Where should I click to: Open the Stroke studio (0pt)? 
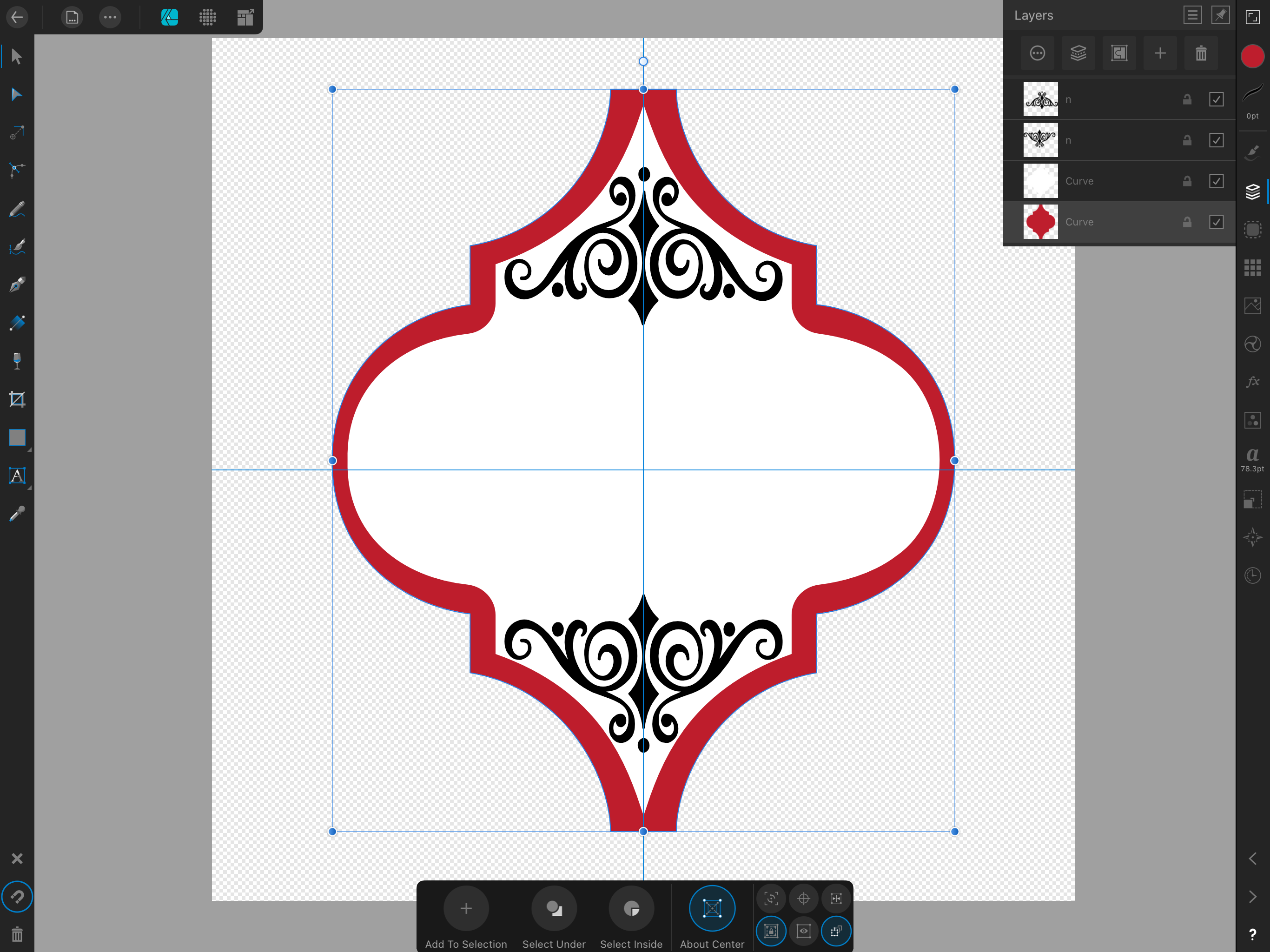click(1252, 100)
